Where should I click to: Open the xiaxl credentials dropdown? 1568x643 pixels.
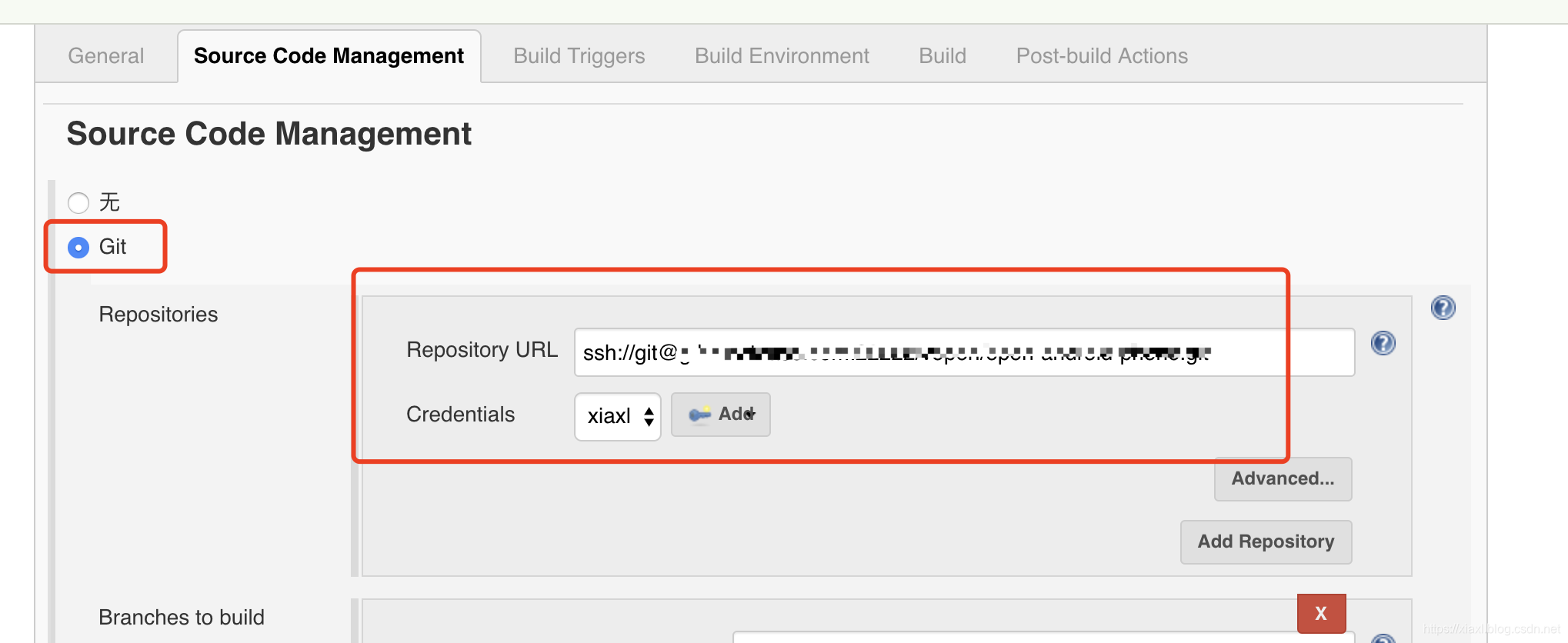point(617,416)
